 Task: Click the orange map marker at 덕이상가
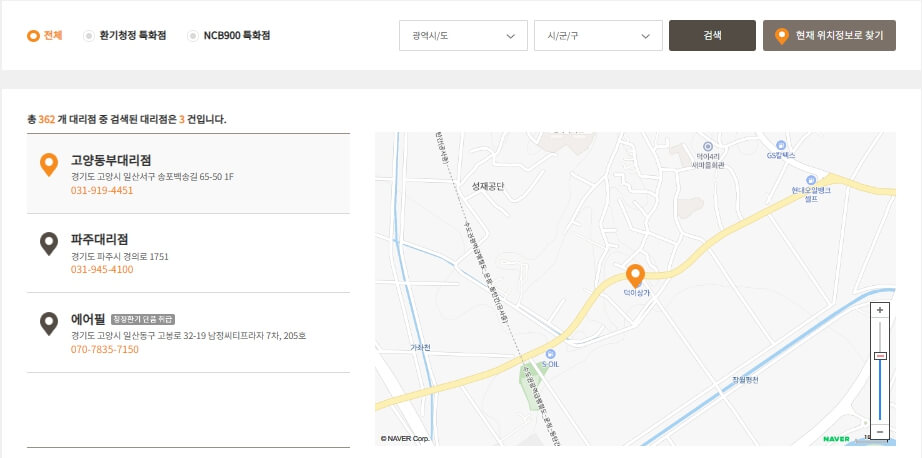635,276
